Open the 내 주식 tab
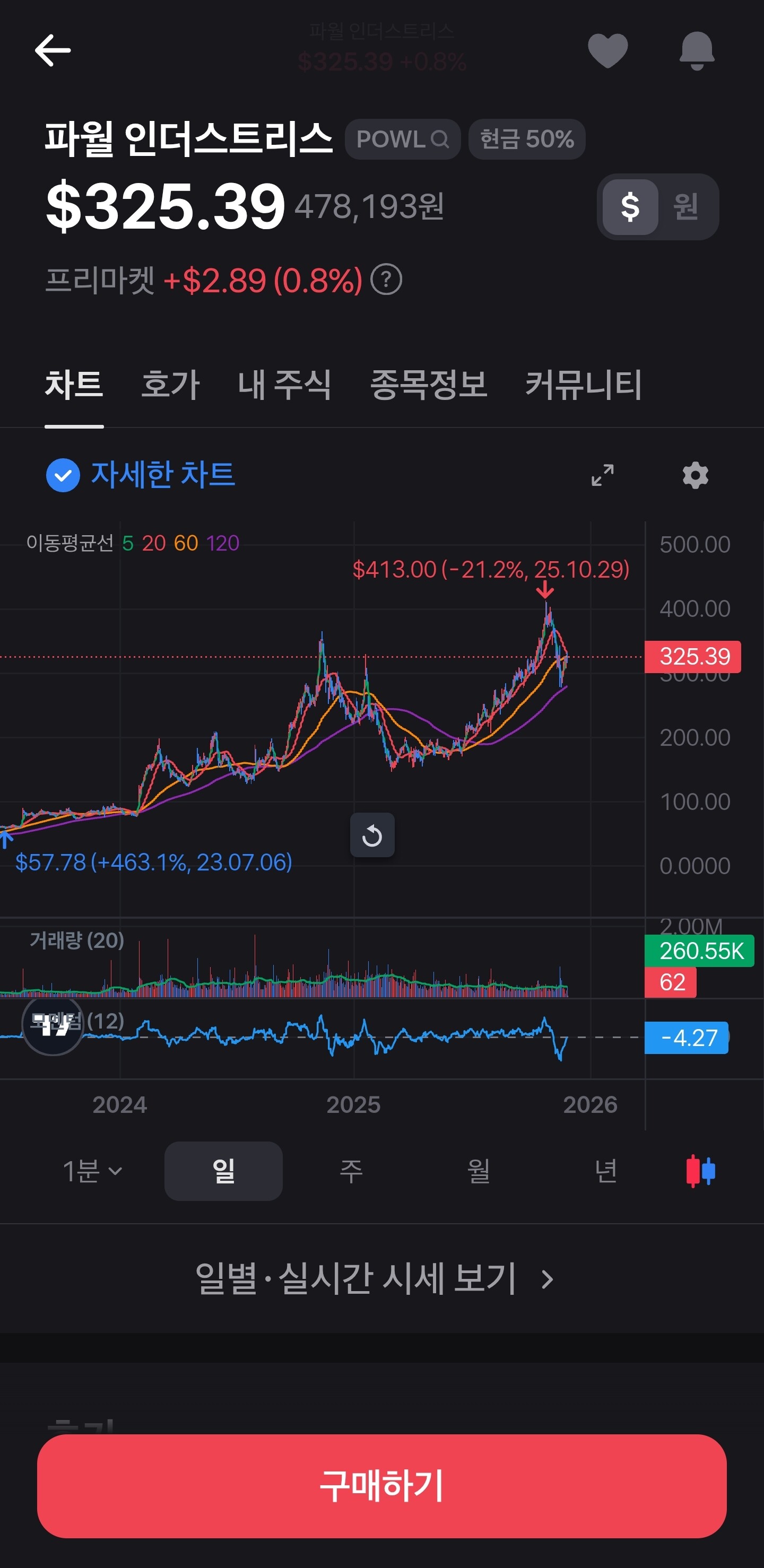This screenshot has height=1568, width=764. pos(284,385)
